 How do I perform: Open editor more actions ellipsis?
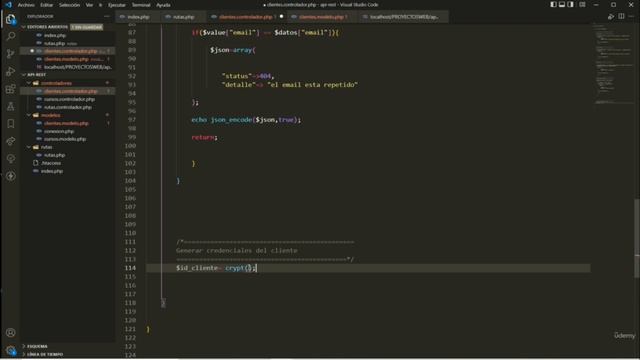(x=631, y=16)
